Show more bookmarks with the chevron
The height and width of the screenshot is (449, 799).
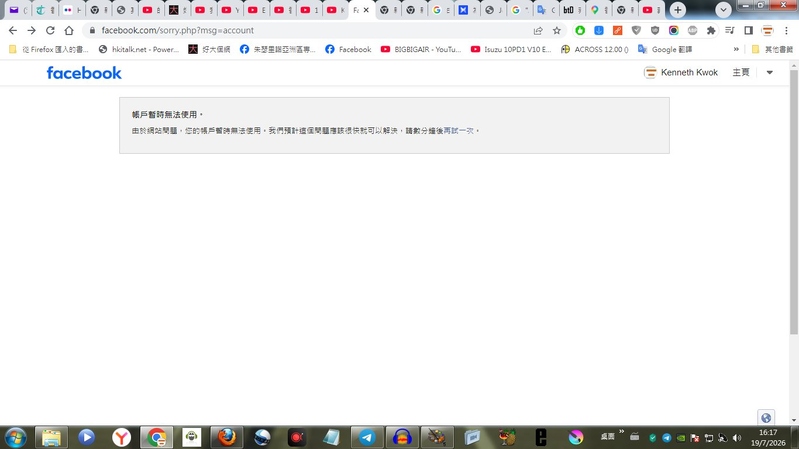(x=736, y=49)
